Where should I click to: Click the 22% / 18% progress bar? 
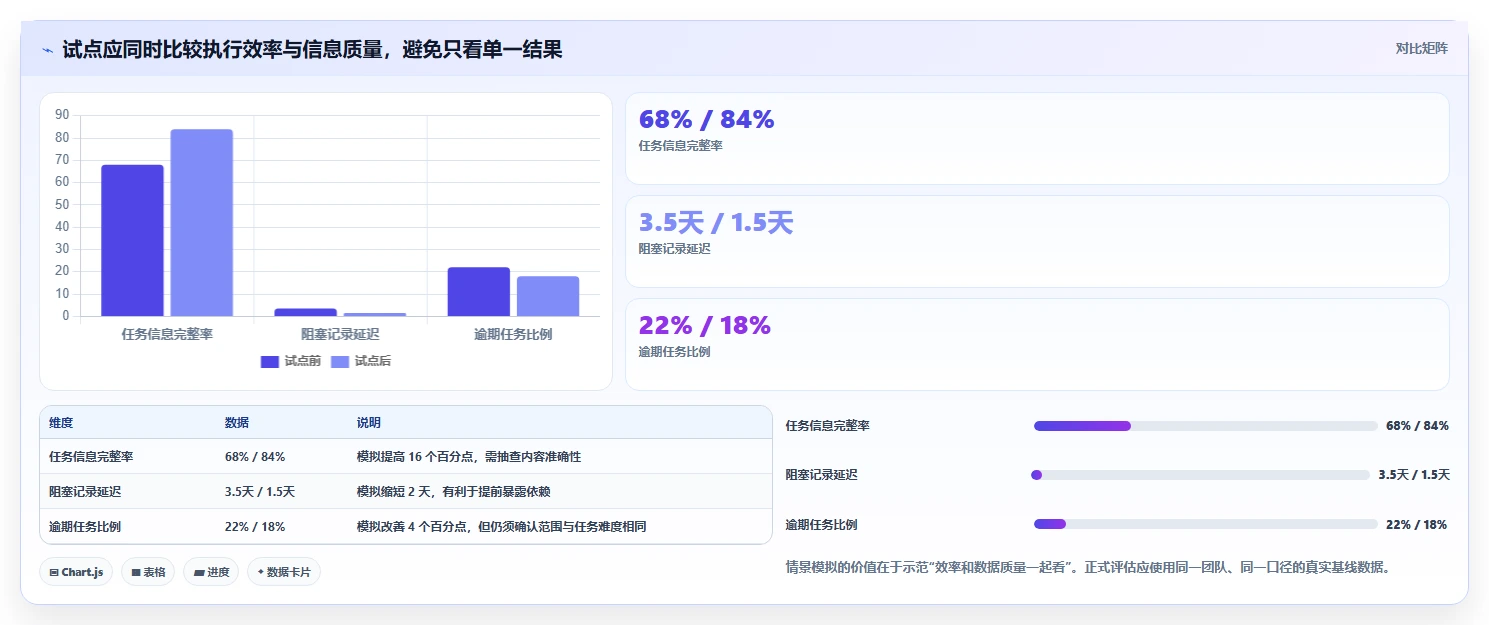tap(1206, 524)
